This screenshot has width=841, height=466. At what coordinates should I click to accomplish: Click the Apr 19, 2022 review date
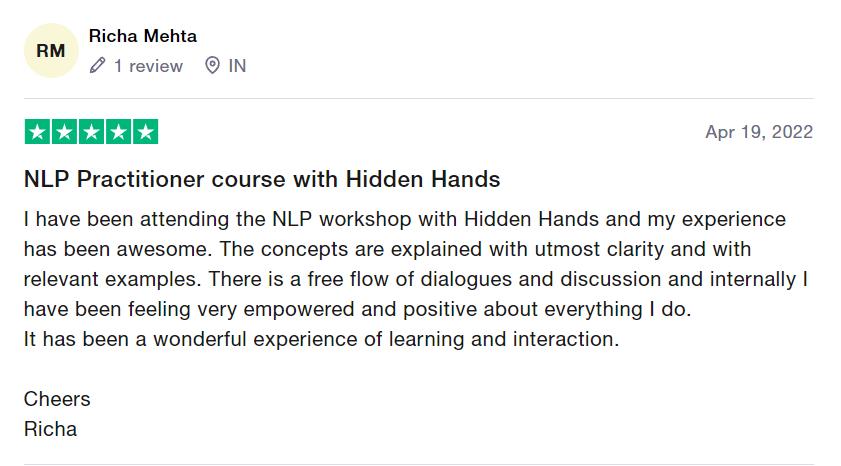coord(759,132)
